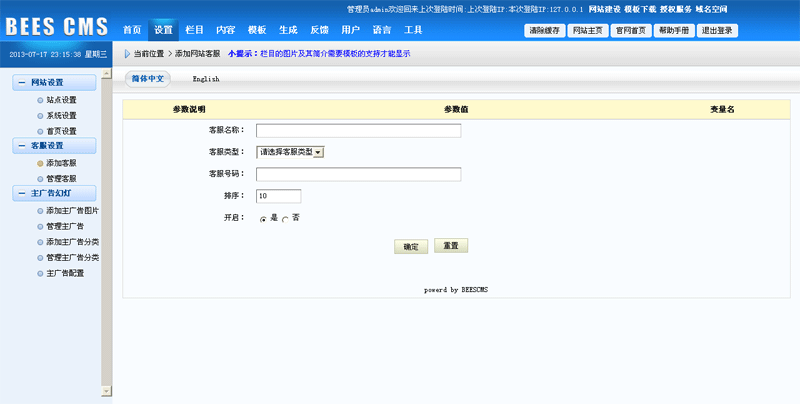Open the 网站建设 header link
The image size is (800, 404).
(605, 9)
